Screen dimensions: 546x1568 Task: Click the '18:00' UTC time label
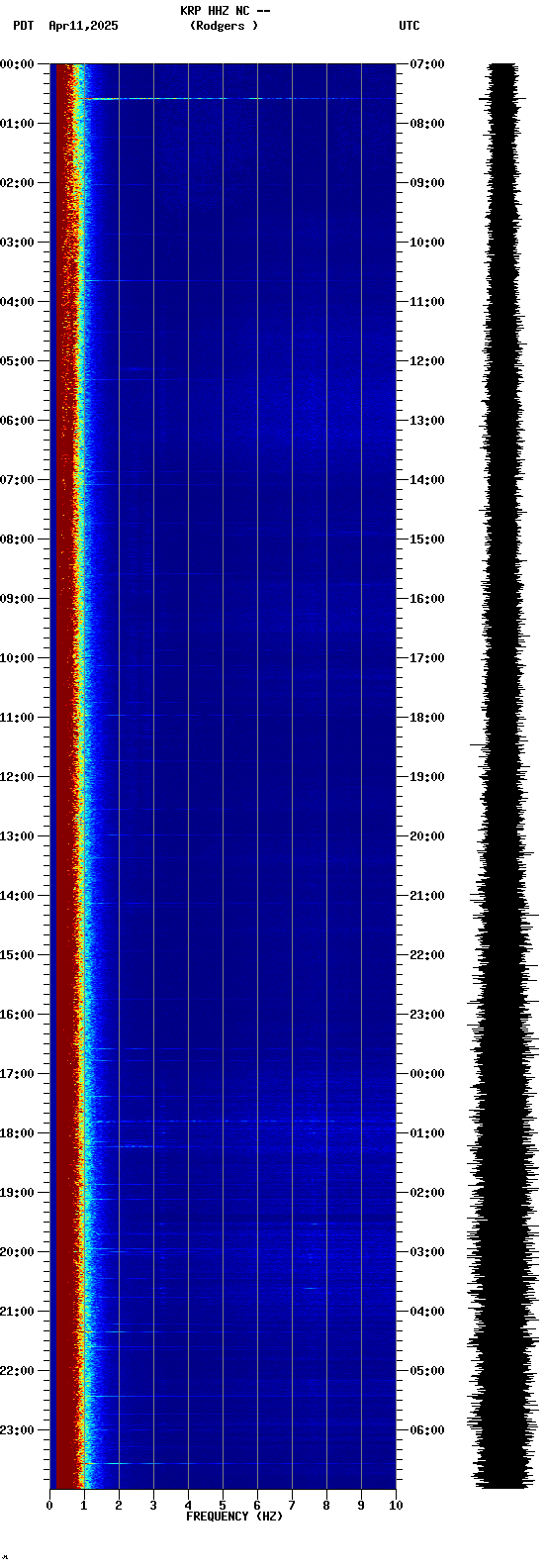pos(427,718)
